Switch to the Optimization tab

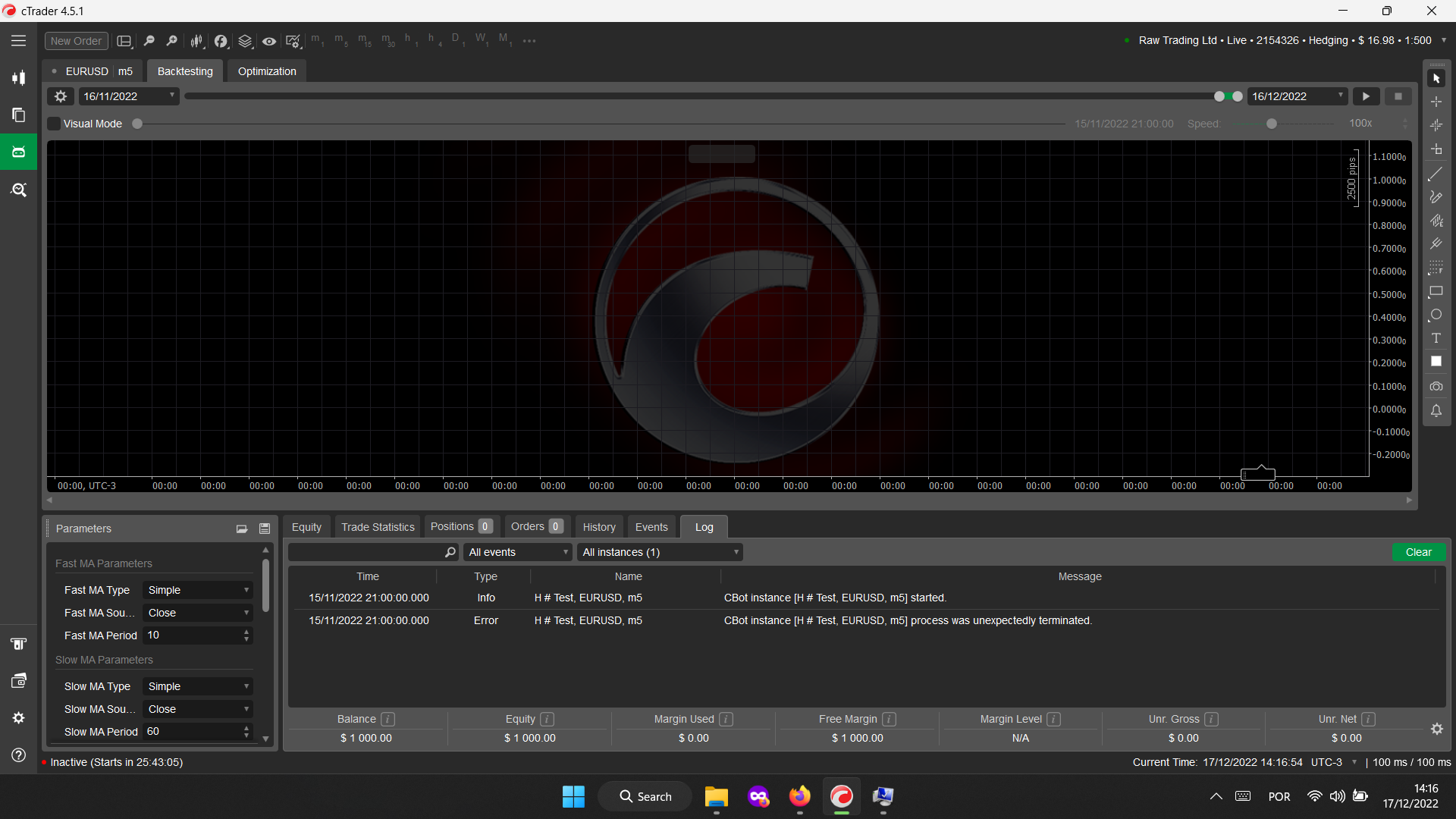267,71
